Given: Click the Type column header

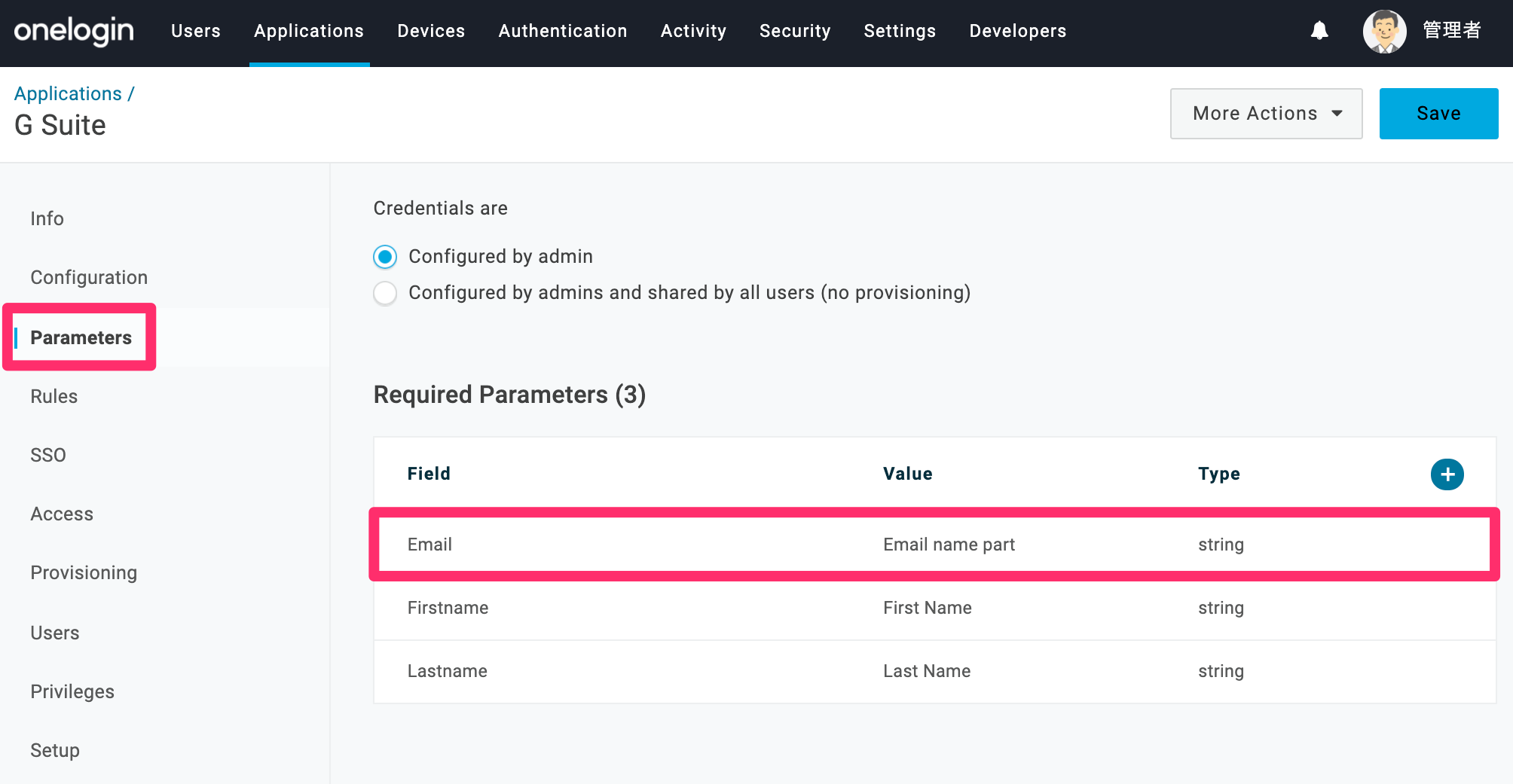Looking at the screenshot, I should click(x=1218, y=474).
